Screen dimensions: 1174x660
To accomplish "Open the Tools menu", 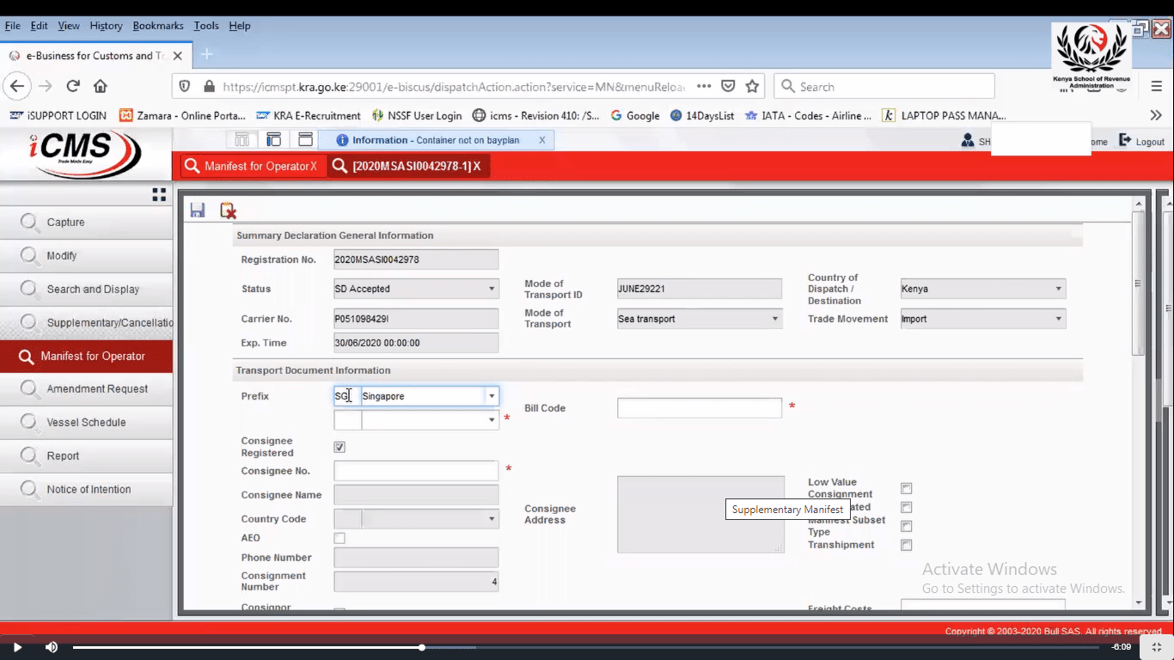I will coord(206,25).
